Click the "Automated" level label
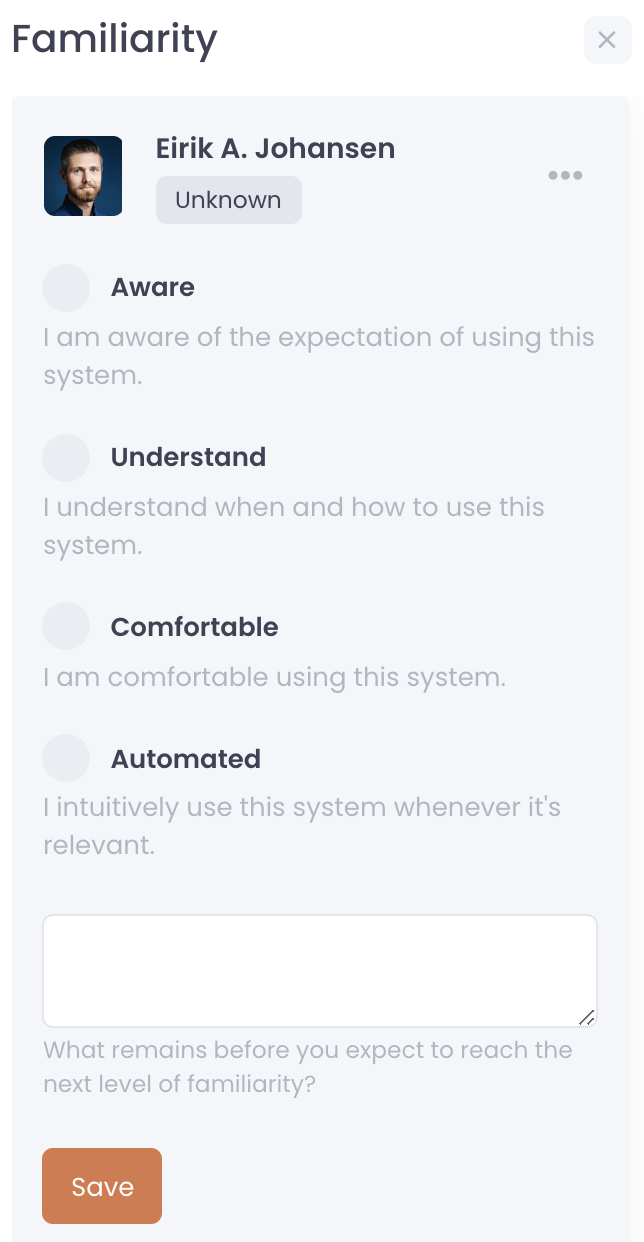 pyautogui.click(x=186, y=759)
